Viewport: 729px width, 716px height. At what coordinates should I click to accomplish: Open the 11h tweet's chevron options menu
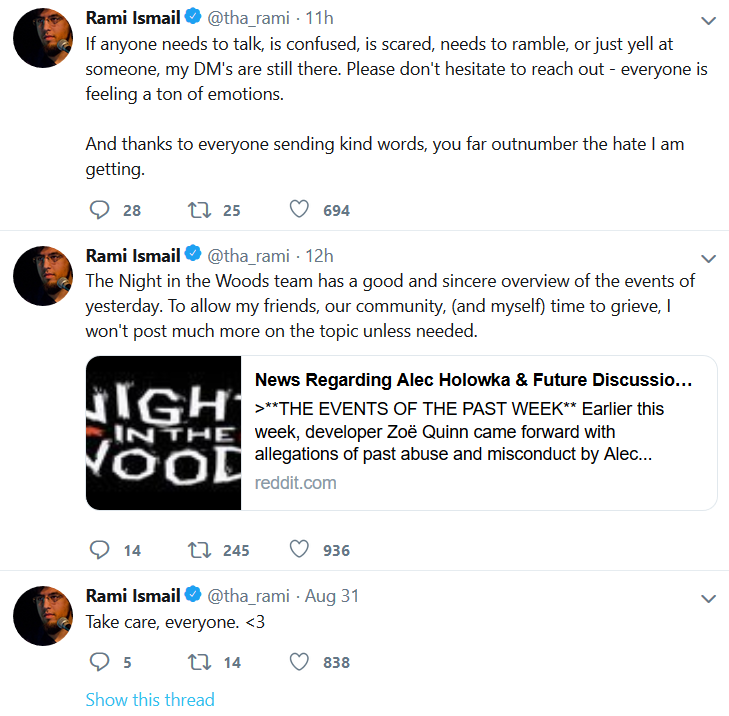click(x=708, y=20)
